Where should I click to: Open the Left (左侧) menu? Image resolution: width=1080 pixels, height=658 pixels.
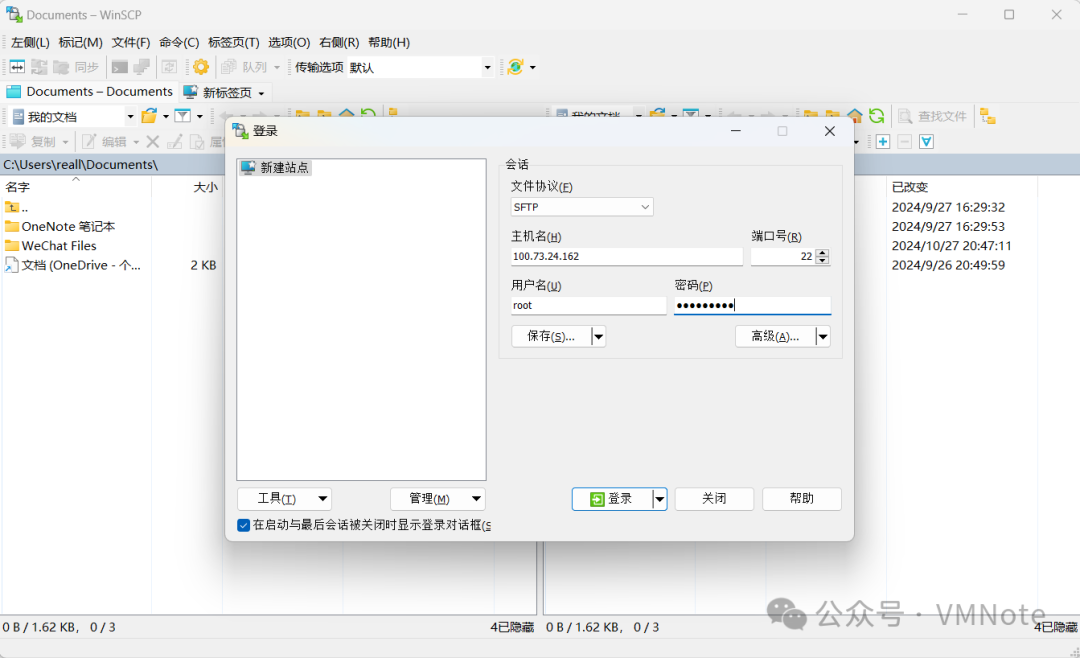tap(30, 42)
